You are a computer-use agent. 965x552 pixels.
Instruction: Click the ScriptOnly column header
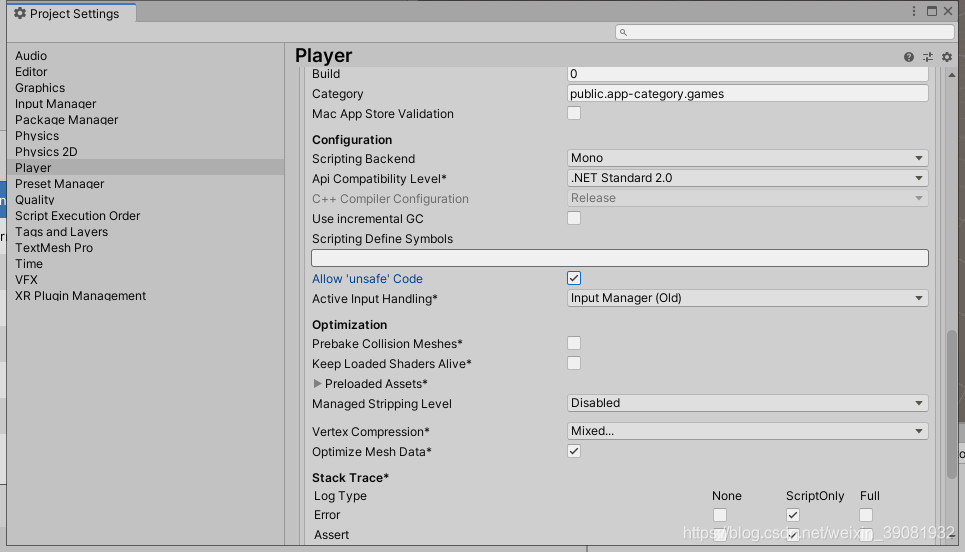pos(815,496)
